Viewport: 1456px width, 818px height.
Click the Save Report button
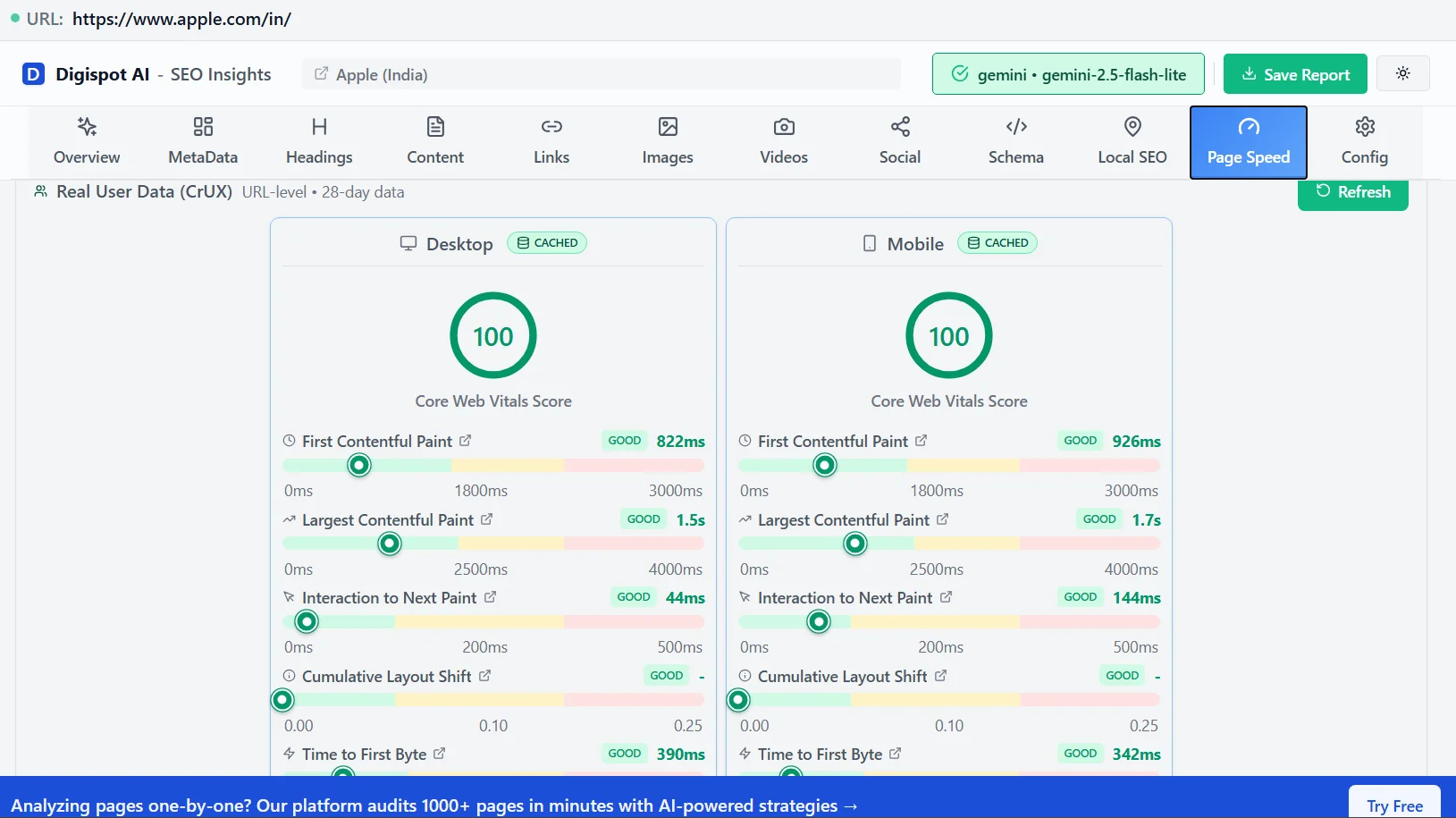[1294, 73]
